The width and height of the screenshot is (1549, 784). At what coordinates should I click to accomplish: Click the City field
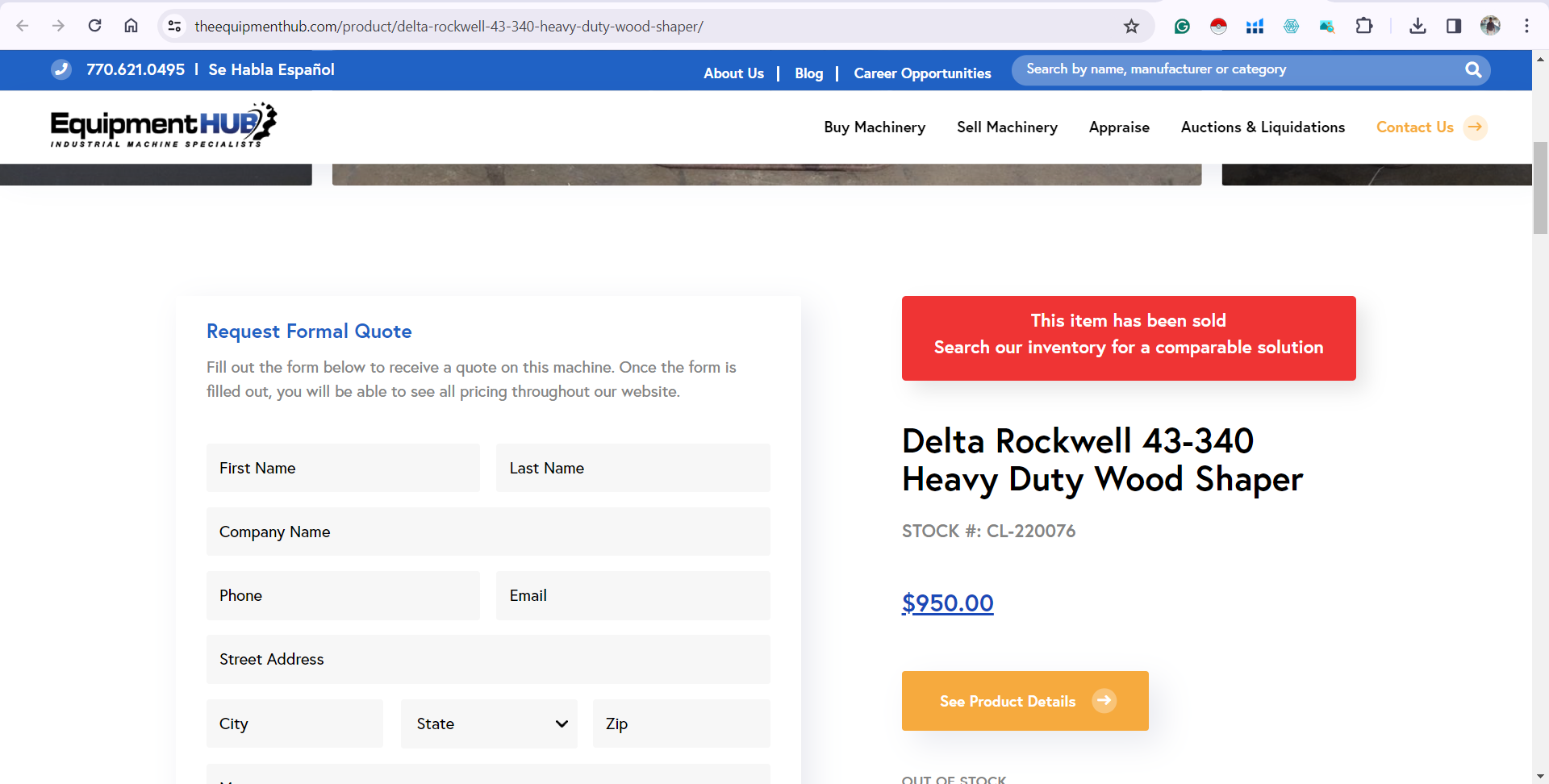[x=294, y=724]
